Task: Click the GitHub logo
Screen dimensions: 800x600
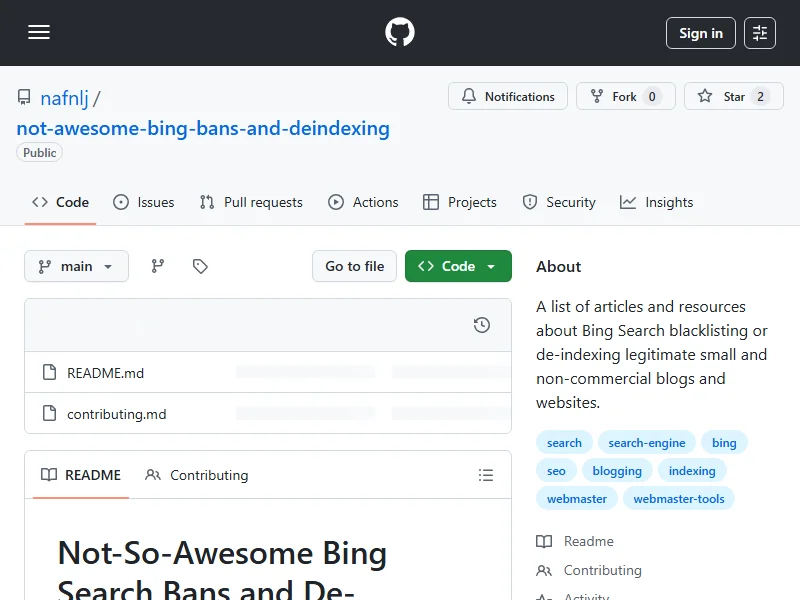Action: 400,33
